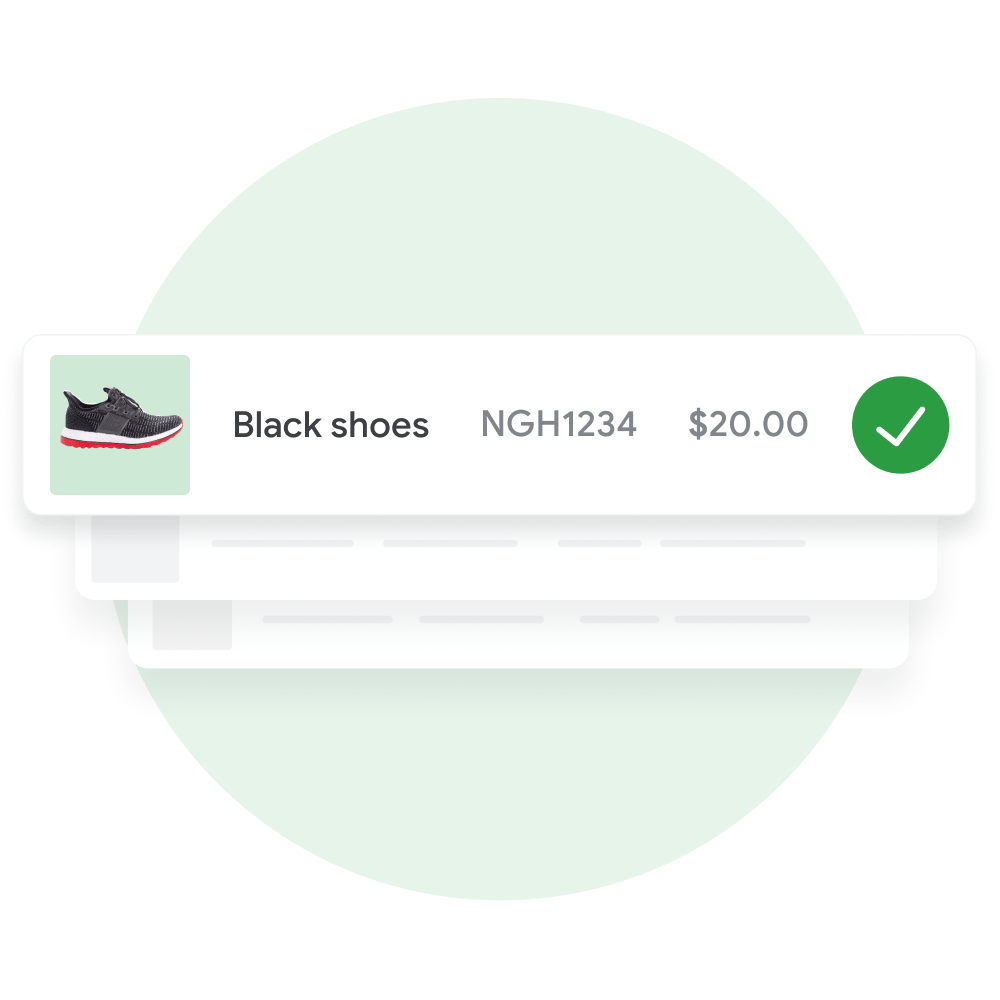Click the third row's first placeholder text bar
The image size is (1000, 1000).
tap(327, 619)
